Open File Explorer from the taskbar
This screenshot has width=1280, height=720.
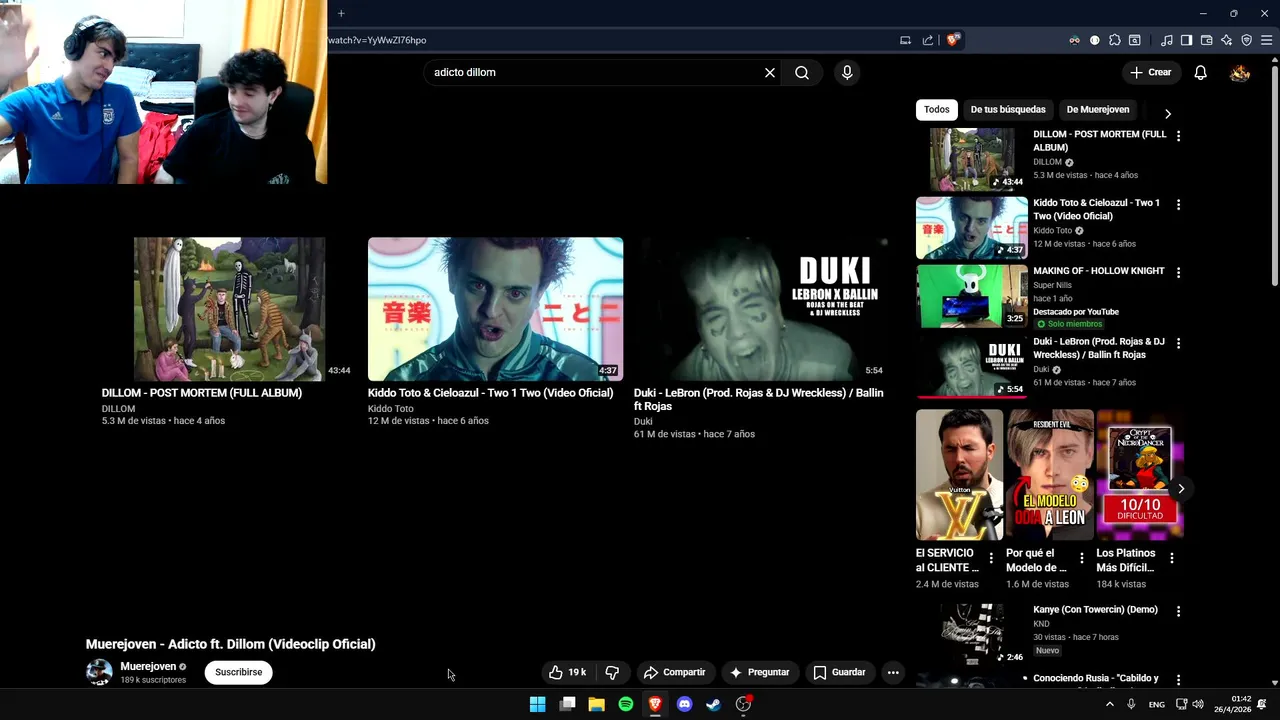pyautogui.click(x=596, y=704)
